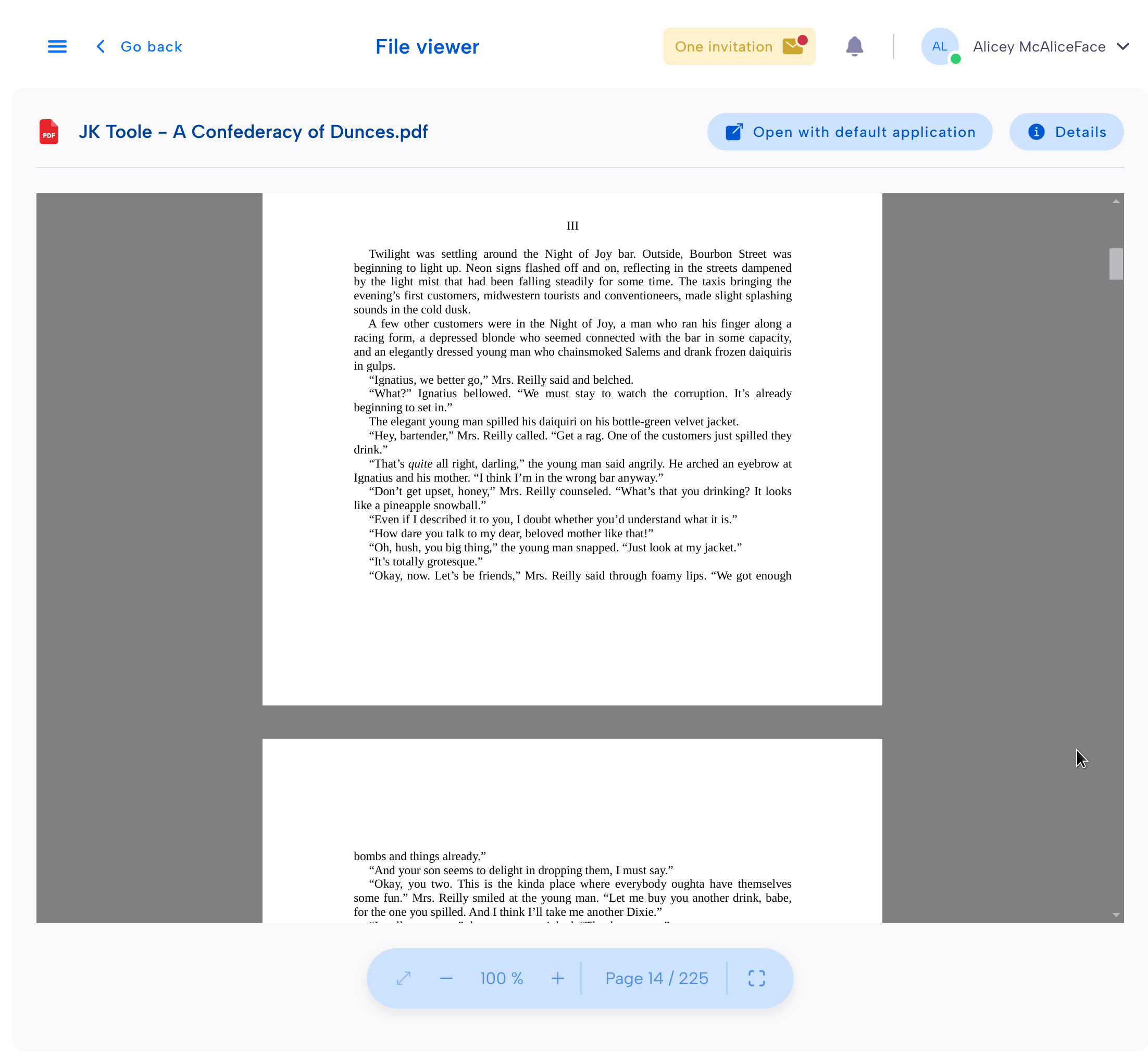Click the Alicey McAliceFace username
This screenshot has width=1148, height=1060.
[1039, 46]
